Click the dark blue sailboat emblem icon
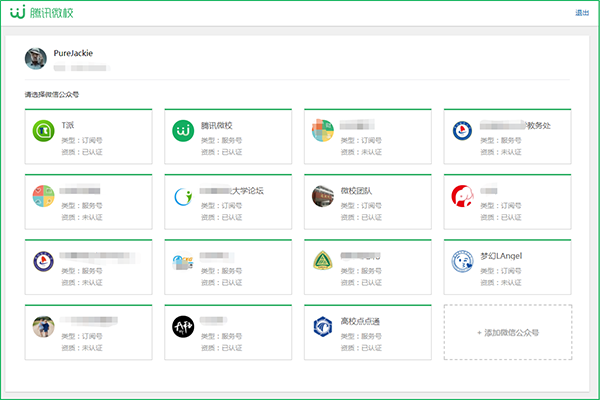This screenshot has width=600, height=400. 43,261
